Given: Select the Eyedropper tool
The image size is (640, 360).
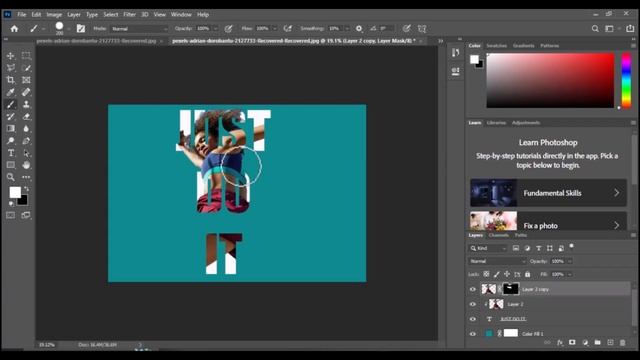Looking at the screenshot, I should 11,92.
